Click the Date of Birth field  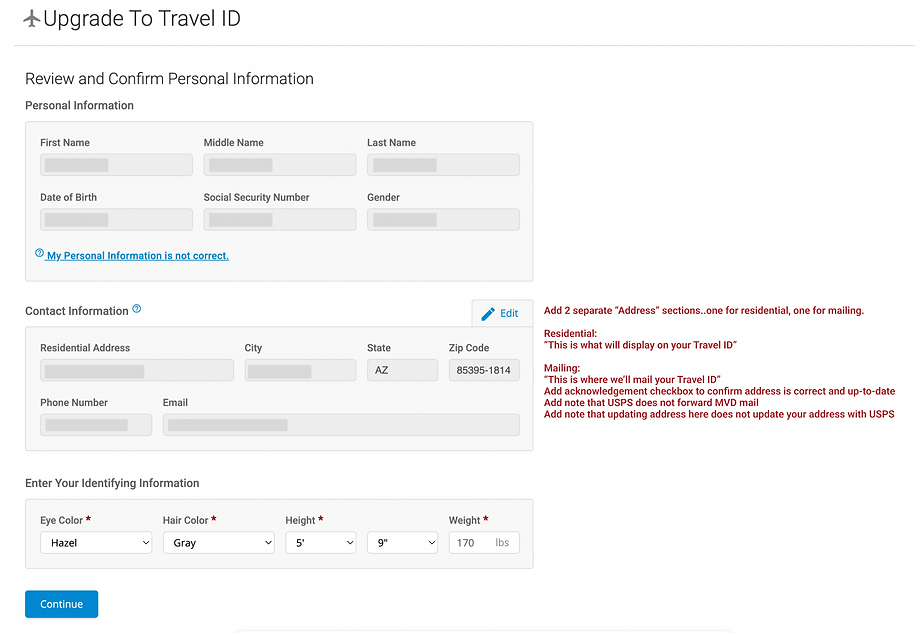116,219
